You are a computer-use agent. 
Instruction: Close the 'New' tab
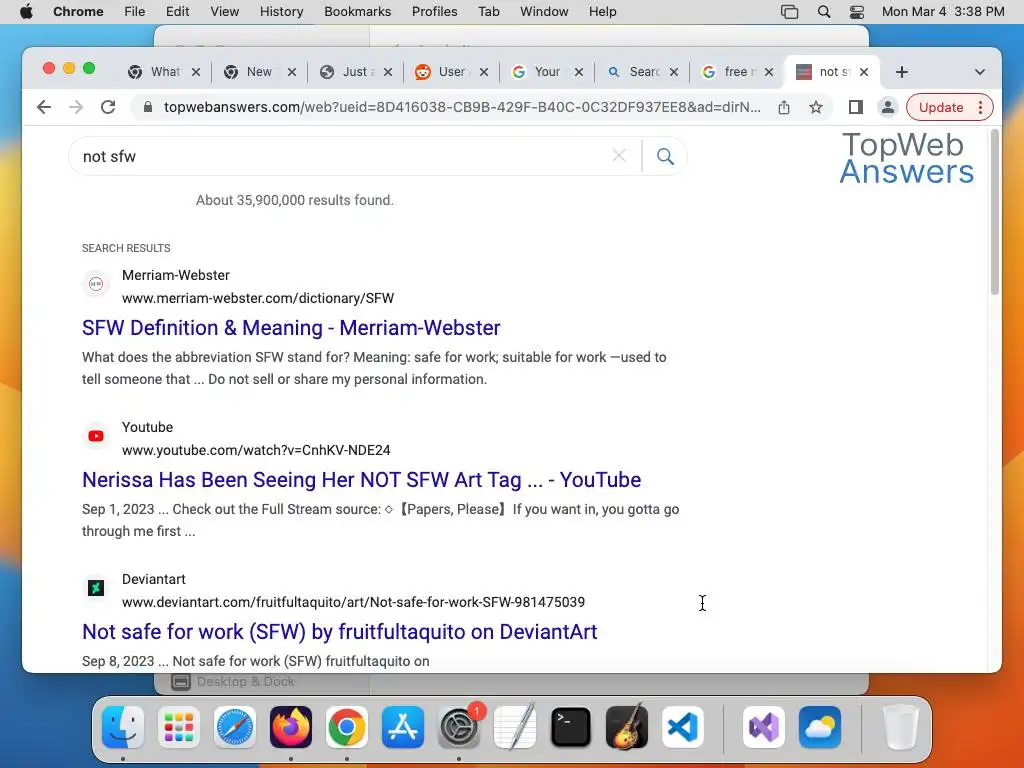[x=292, y=72]
